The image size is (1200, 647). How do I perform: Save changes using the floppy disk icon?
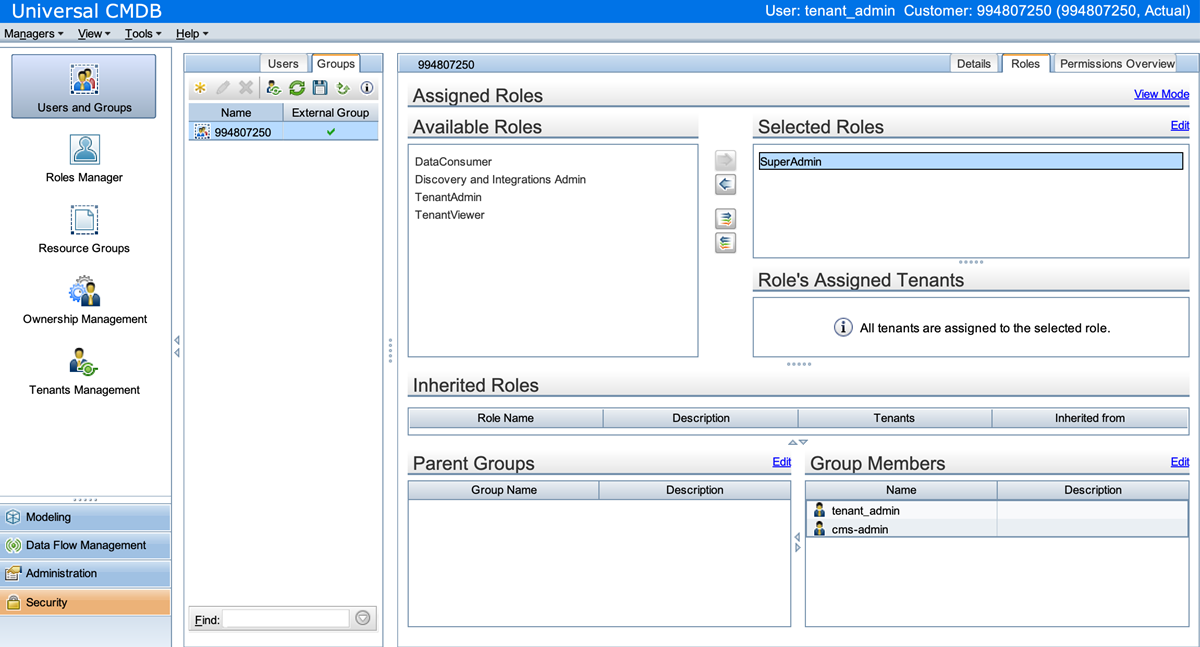click(x=319, y=88)
